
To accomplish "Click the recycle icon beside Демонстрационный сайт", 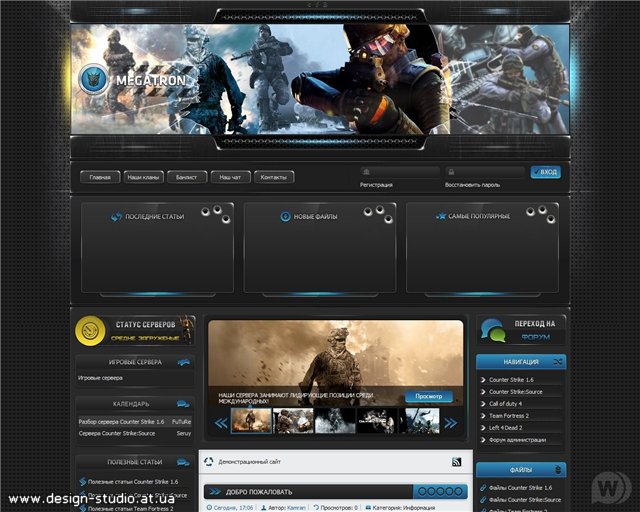I will tap(209, 462).
